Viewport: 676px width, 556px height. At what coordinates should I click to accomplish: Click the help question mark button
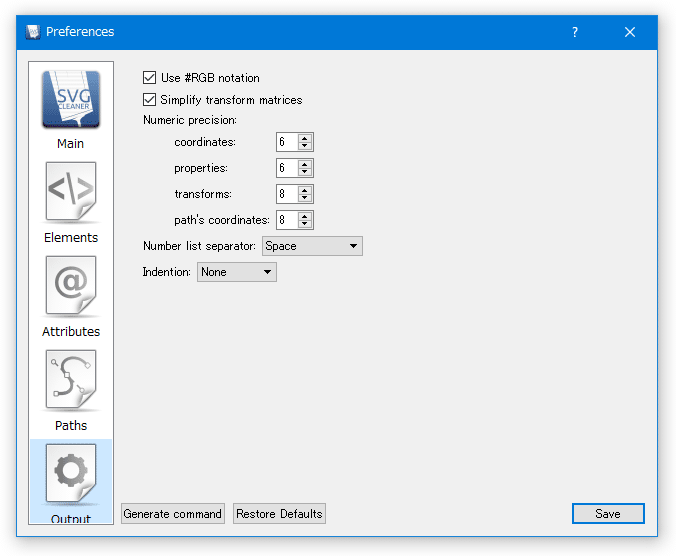(575, 32)
